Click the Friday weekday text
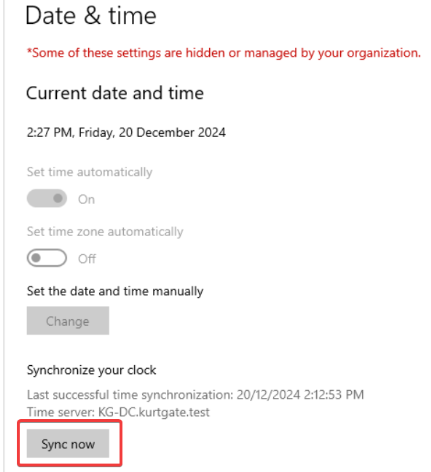The height and width of the screenshot is (472, 431). pos(97,133)
